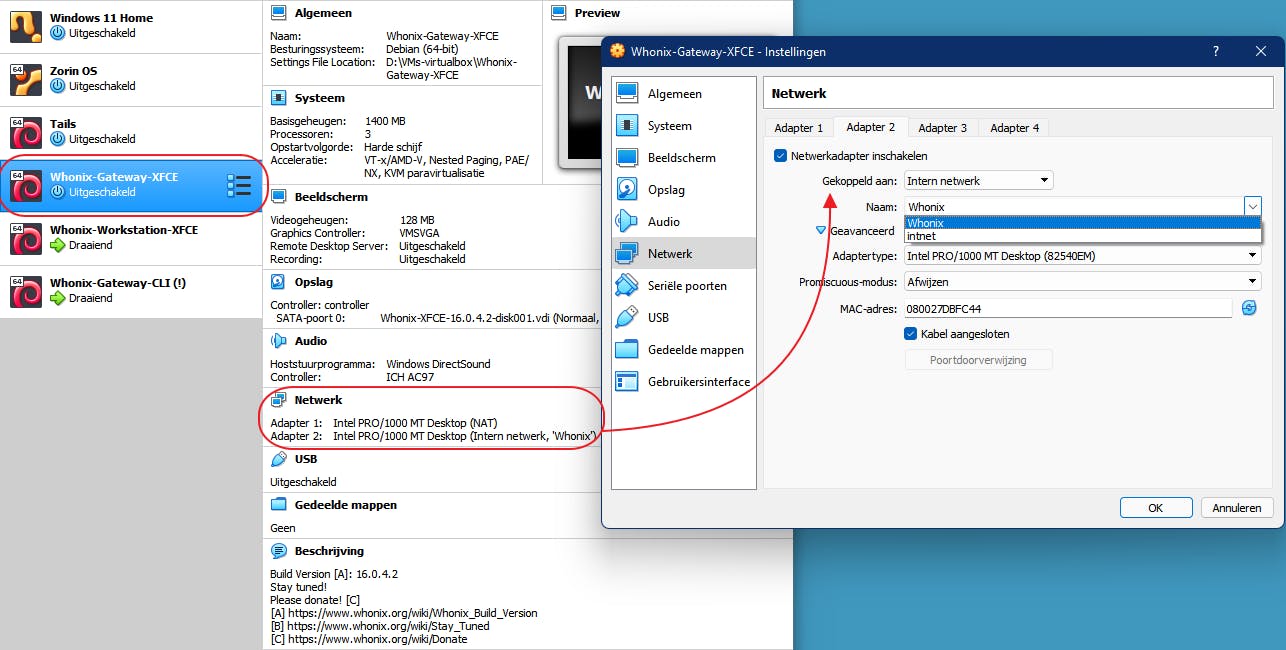Open the Promiscuous-modus dropdown
The width and height of the screenshot is (1286, 650).
[1082, 282]
